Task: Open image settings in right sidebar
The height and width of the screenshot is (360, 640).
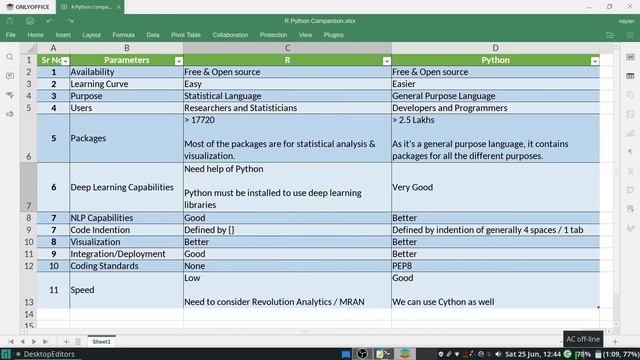Action: pyautogui.click(x=630, y=114)
